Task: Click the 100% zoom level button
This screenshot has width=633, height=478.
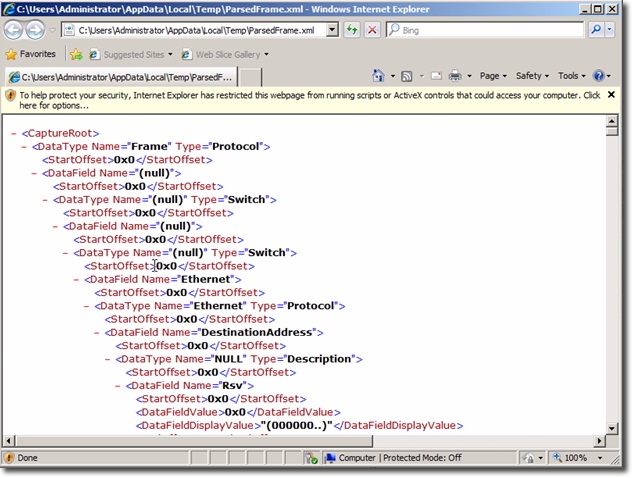Action: click(570, 458)
